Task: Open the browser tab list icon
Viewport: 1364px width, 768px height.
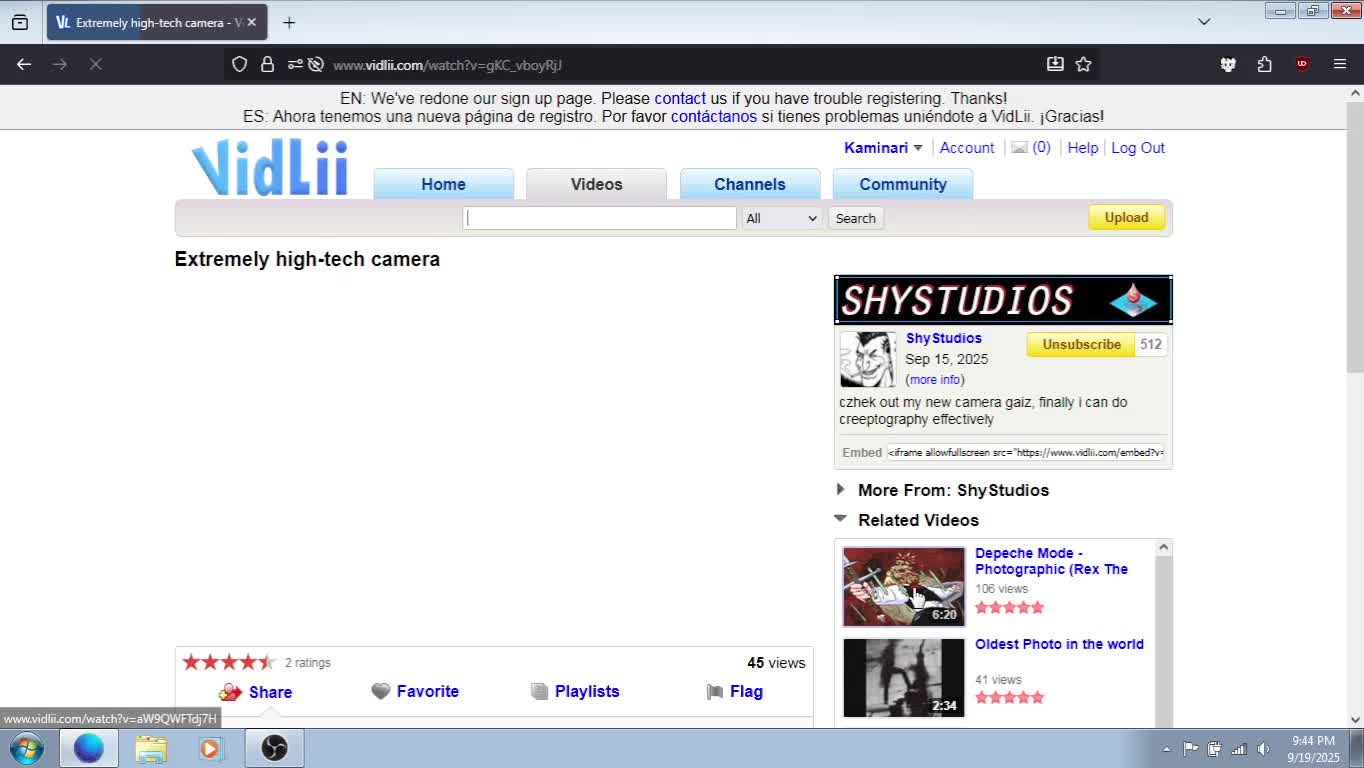Action: [x=20, y=22]
